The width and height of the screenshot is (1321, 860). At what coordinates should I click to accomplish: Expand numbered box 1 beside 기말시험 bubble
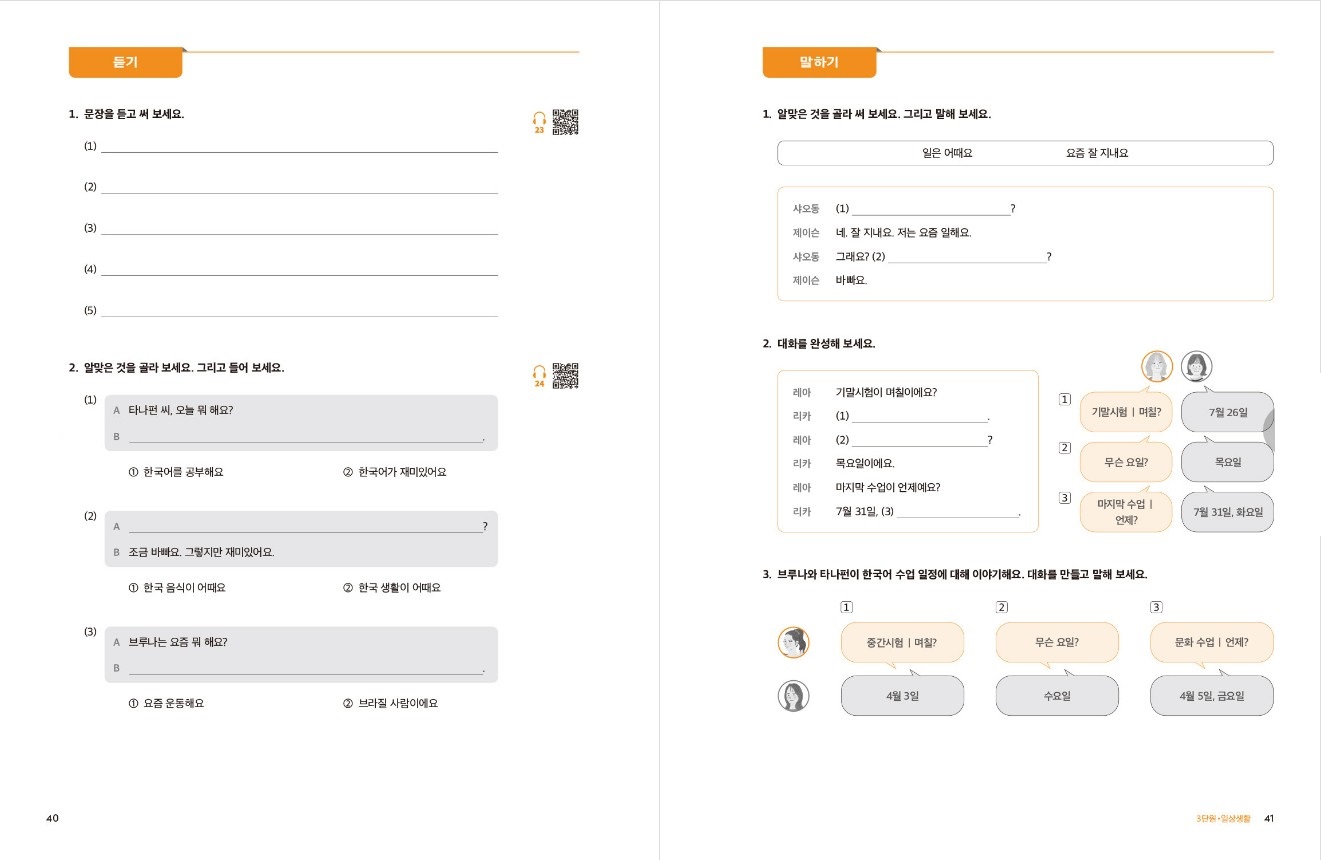(1063, 400)
